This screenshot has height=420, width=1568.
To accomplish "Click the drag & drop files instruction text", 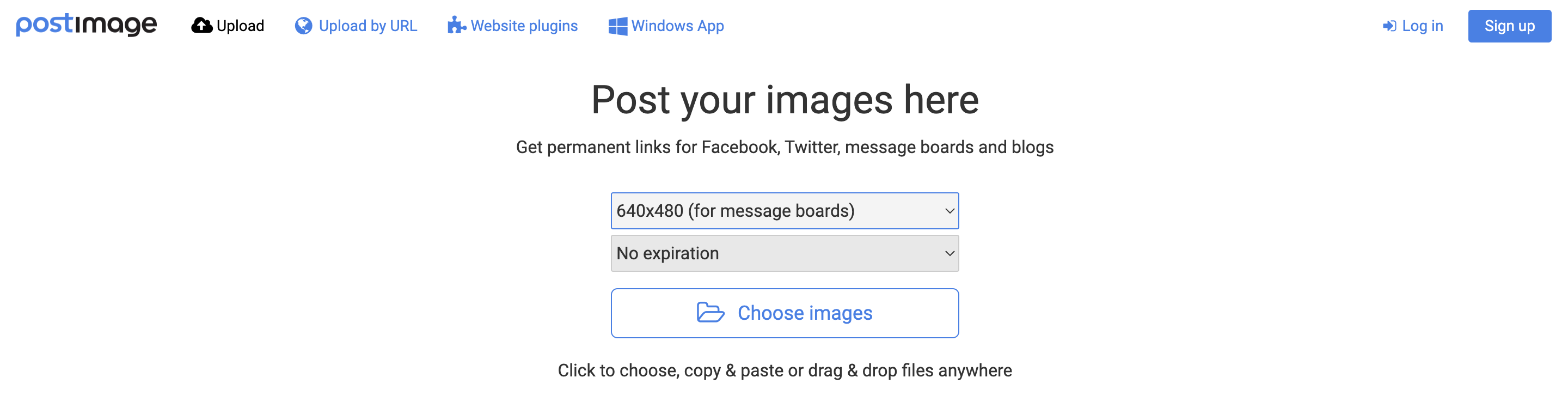I will point(784,370).
